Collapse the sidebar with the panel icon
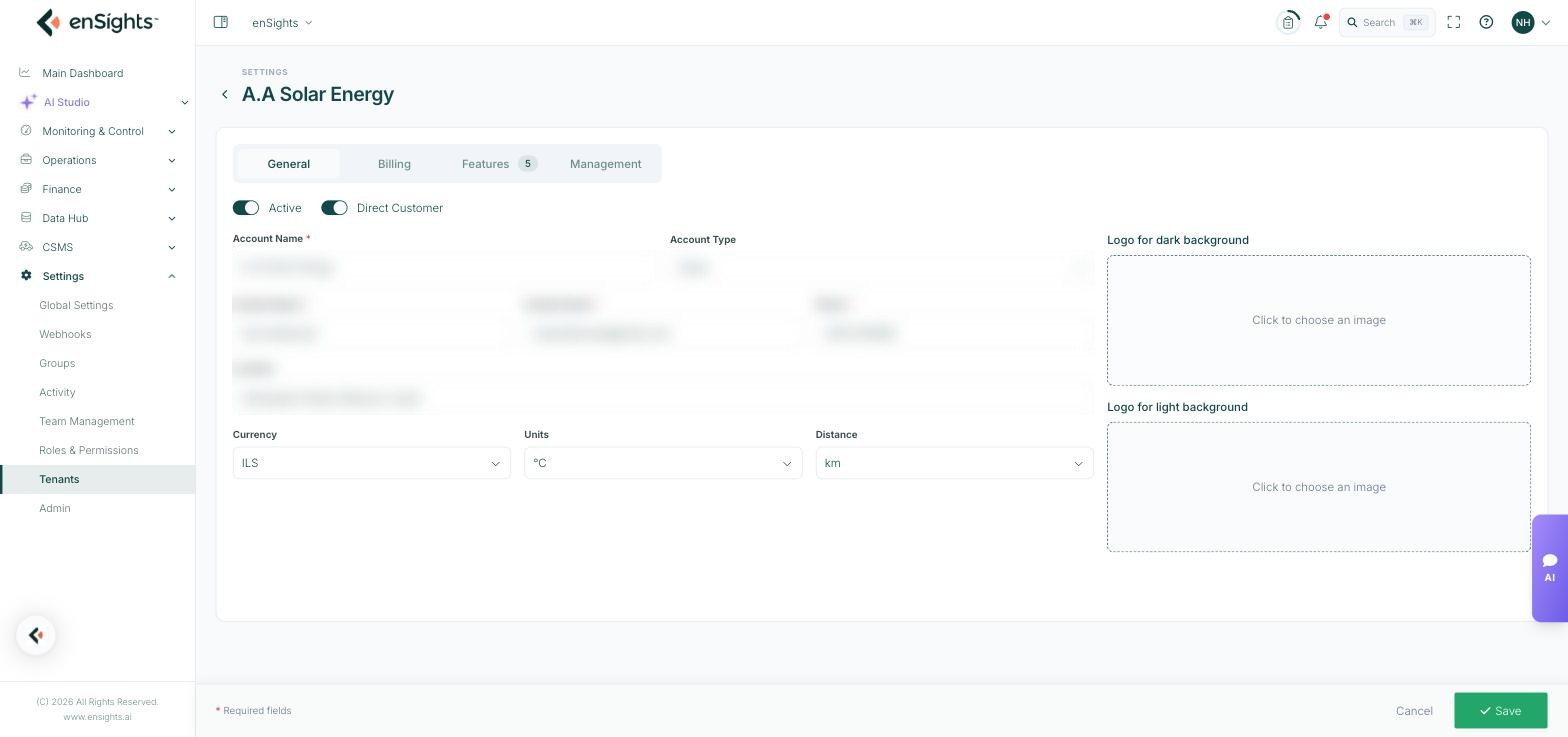 (x=221, y=22)
